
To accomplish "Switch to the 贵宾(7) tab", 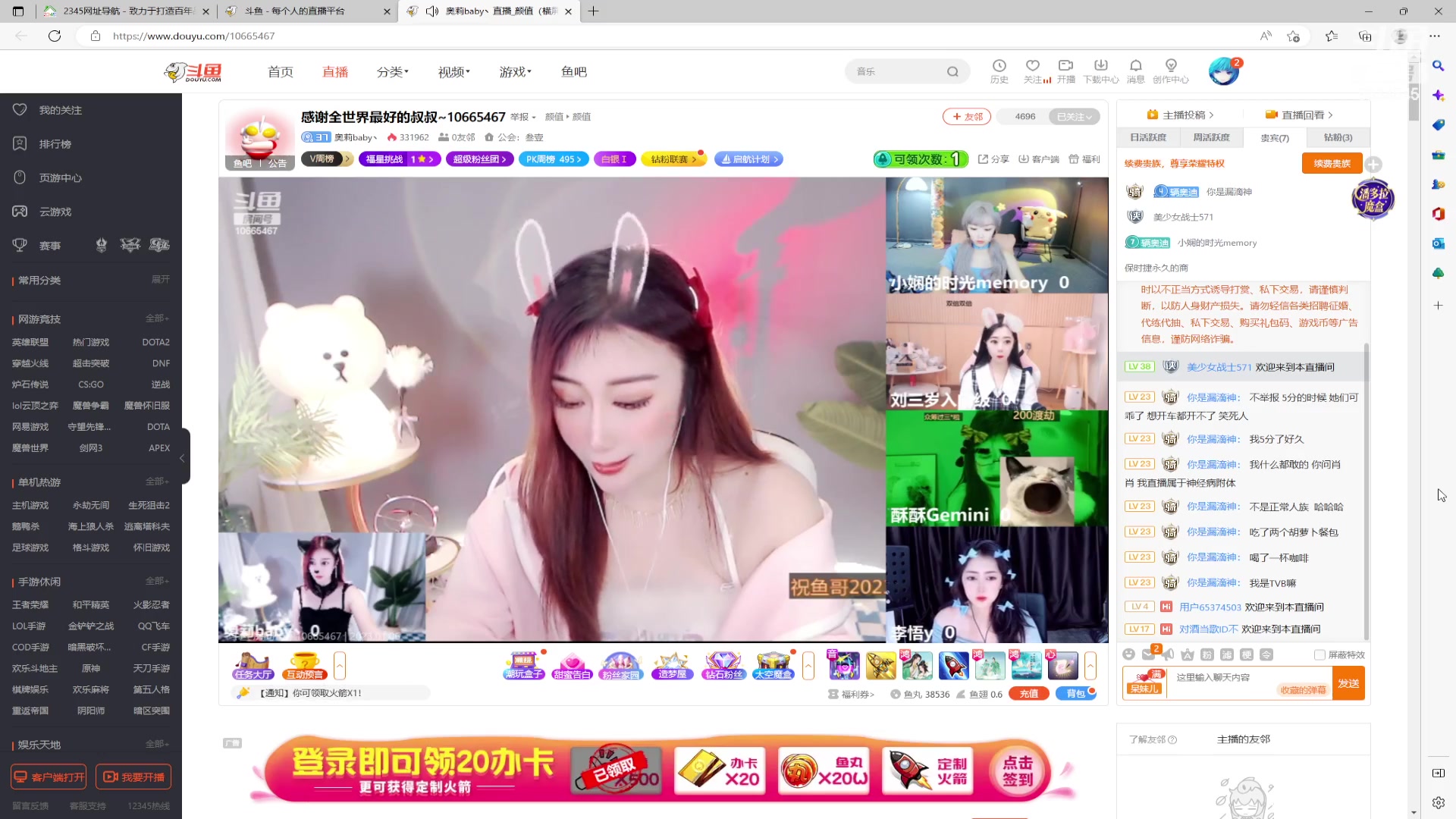I will click(1274, 137).
